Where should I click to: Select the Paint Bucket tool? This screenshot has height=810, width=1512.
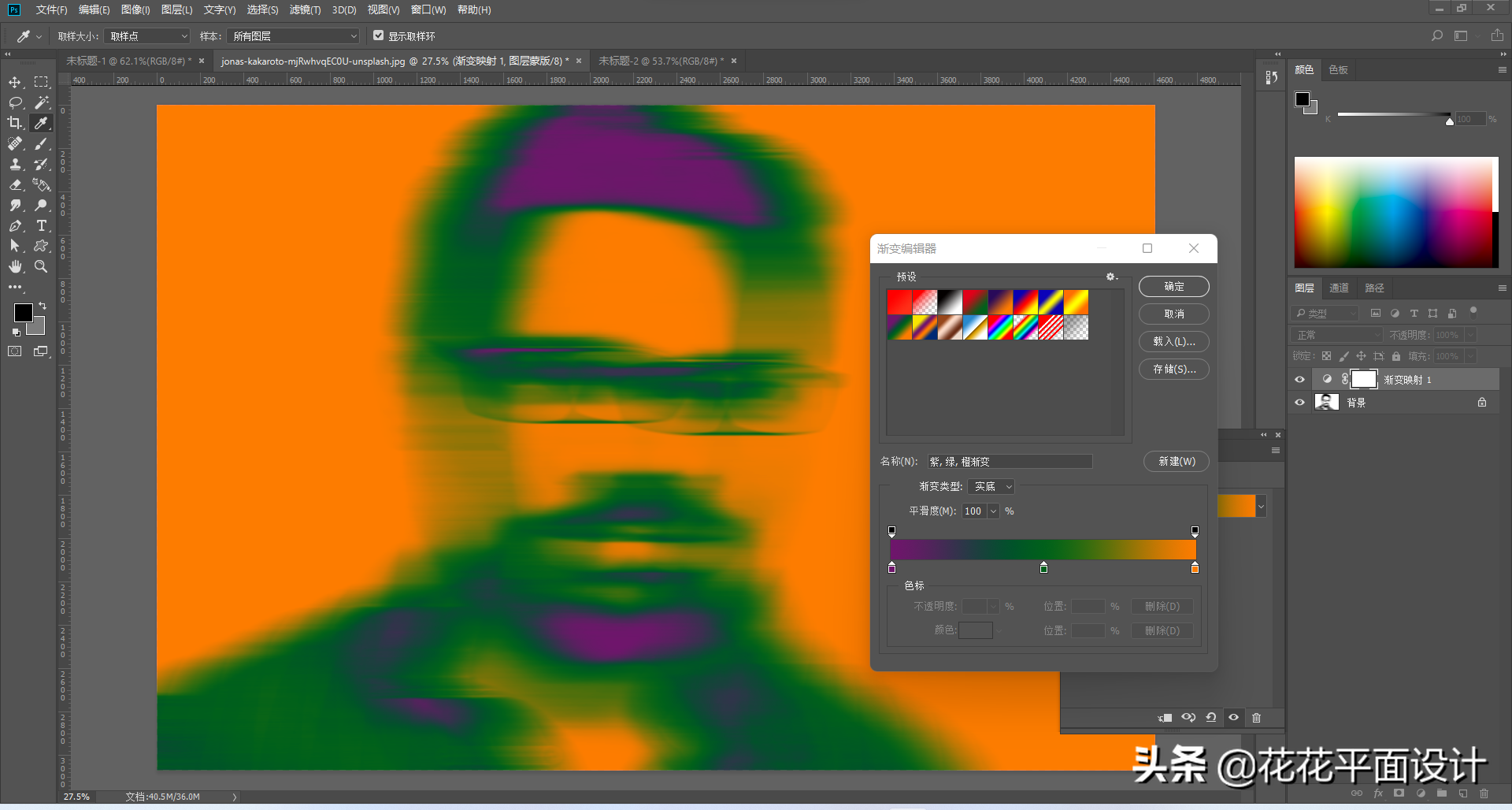[x=41, y=184]
